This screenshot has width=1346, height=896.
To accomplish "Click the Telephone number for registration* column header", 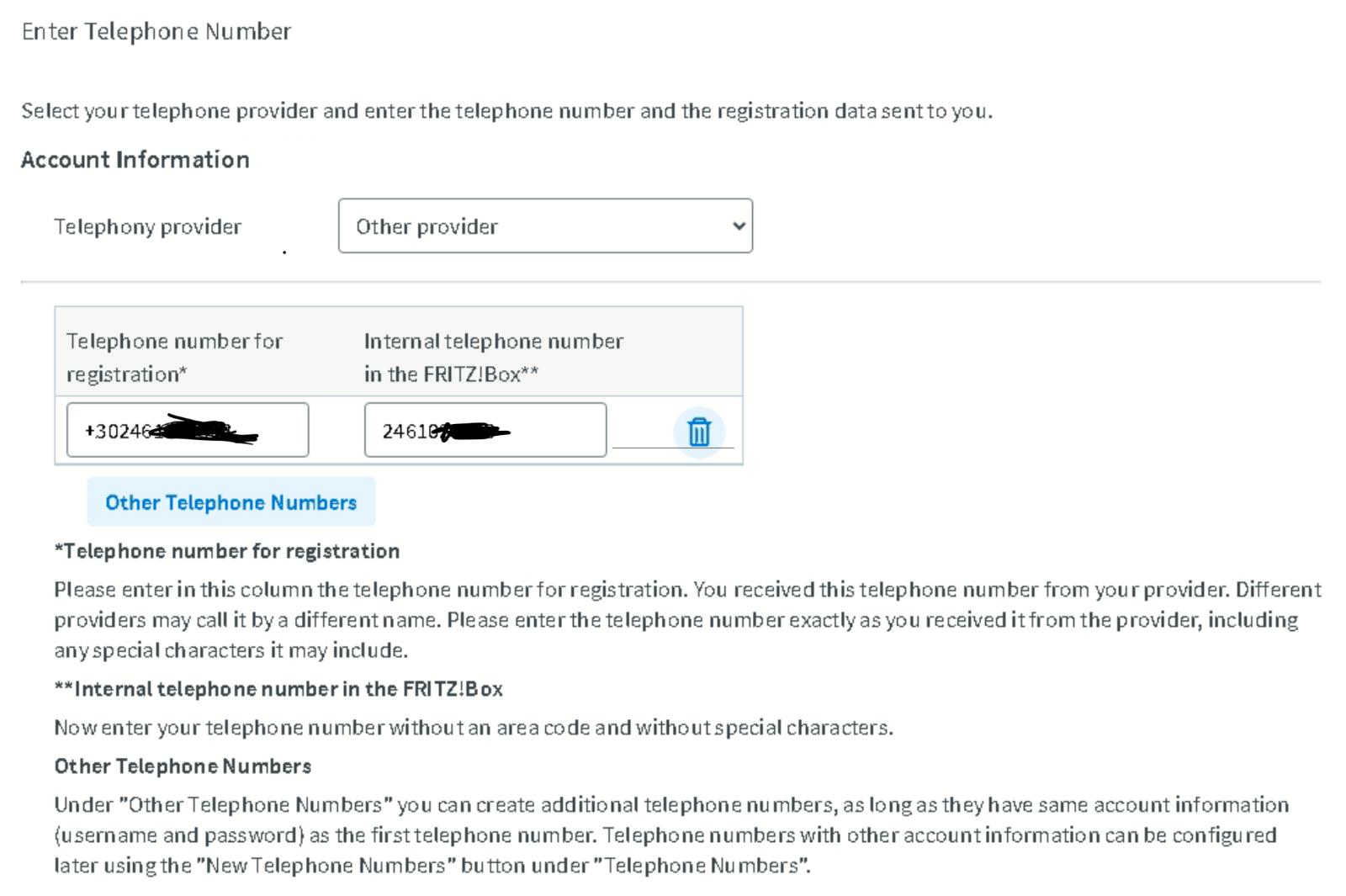I will 174,358.
